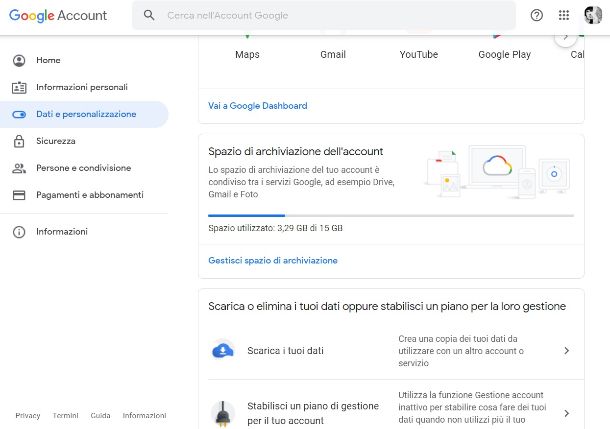Viewport: 610px width, 429px height.
Task: Click the Google Account logo
Action: coord(58,16)
